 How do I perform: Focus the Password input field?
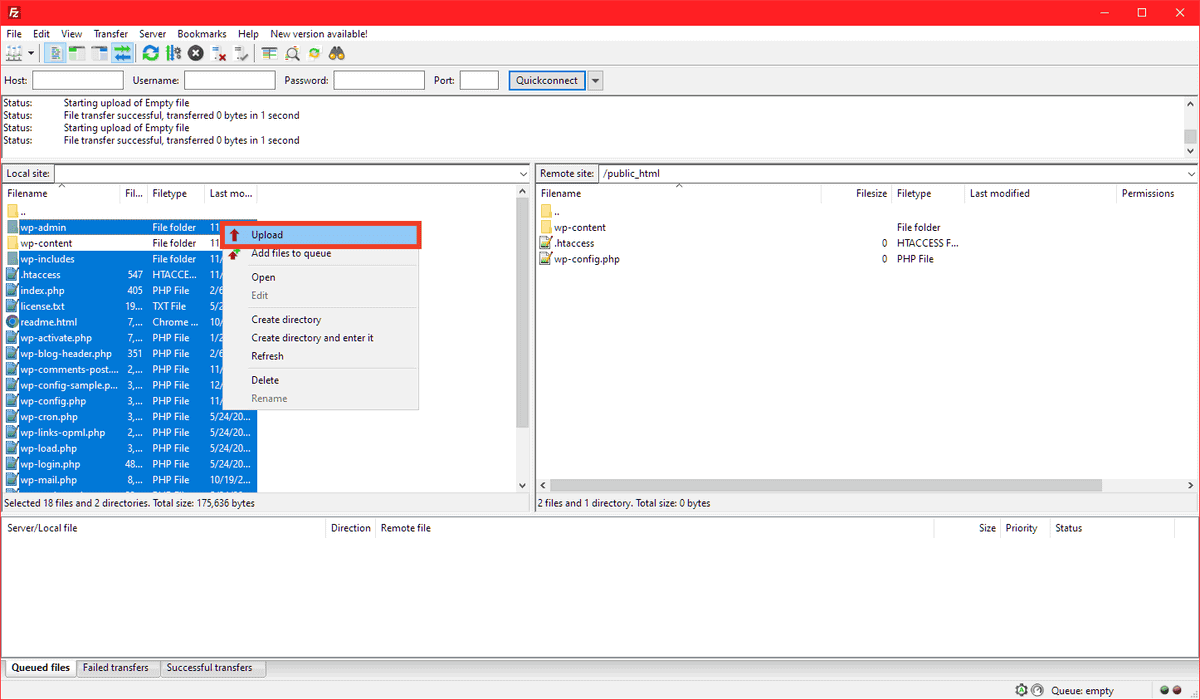[379, 80]
